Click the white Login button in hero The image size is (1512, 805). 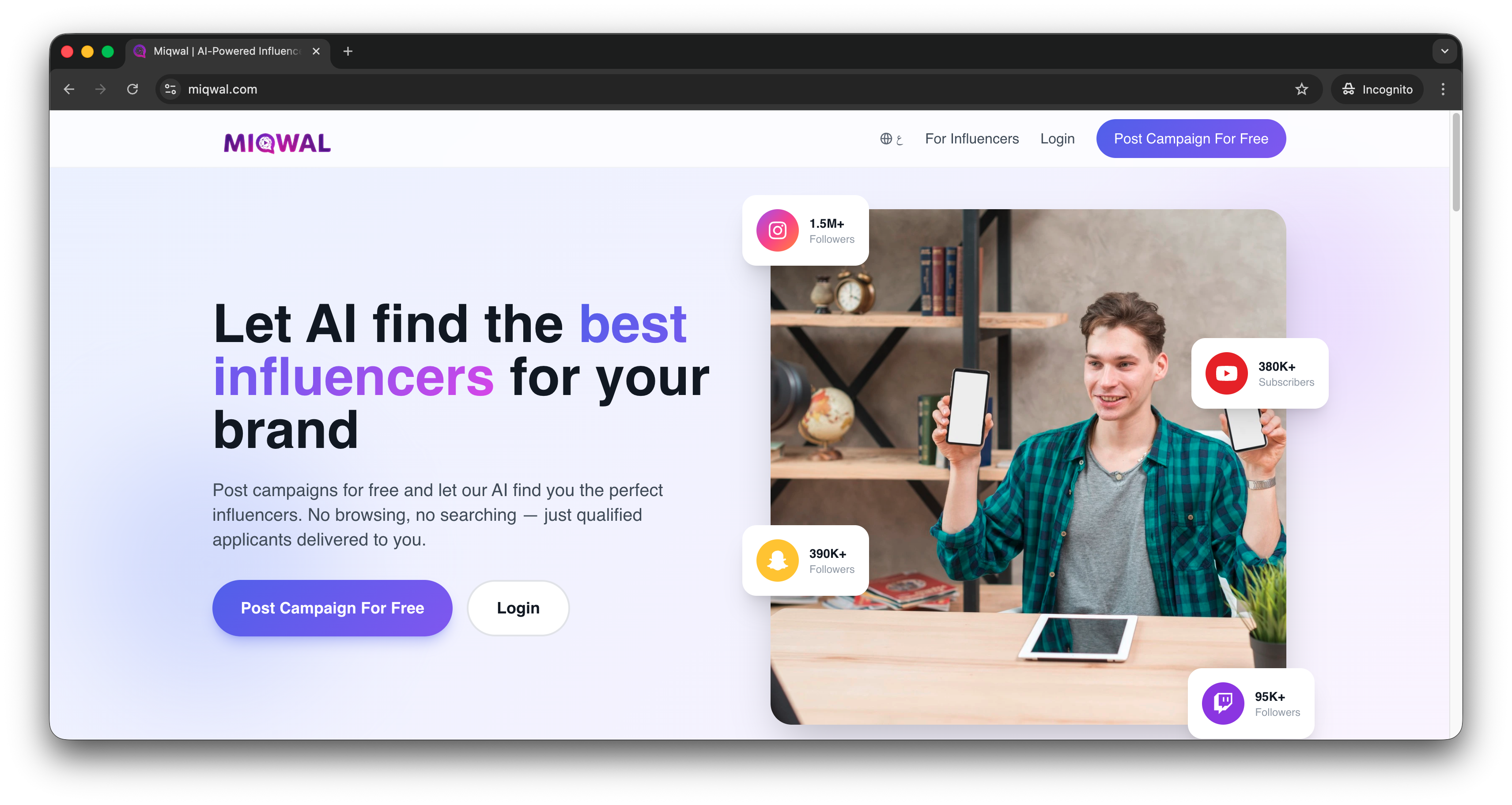click(x=518, y=608)
